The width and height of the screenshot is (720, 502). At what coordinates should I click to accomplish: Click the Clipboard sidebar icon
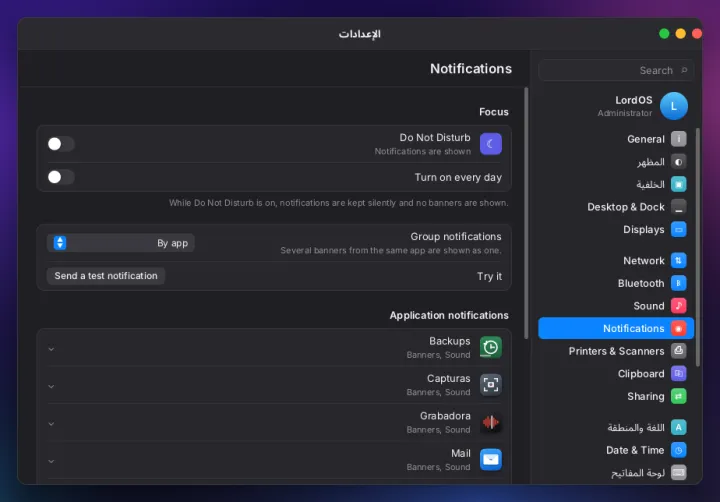pyautogui.click(x=678, y=373)
